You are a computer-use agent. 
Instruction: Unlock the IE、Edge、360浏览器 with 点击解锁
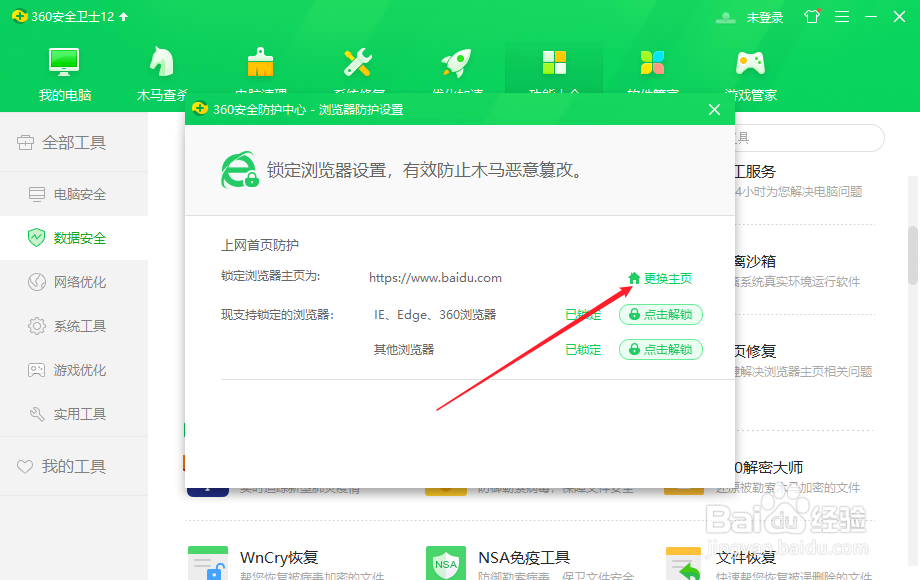pyautogui.click(x=661, y=314)
